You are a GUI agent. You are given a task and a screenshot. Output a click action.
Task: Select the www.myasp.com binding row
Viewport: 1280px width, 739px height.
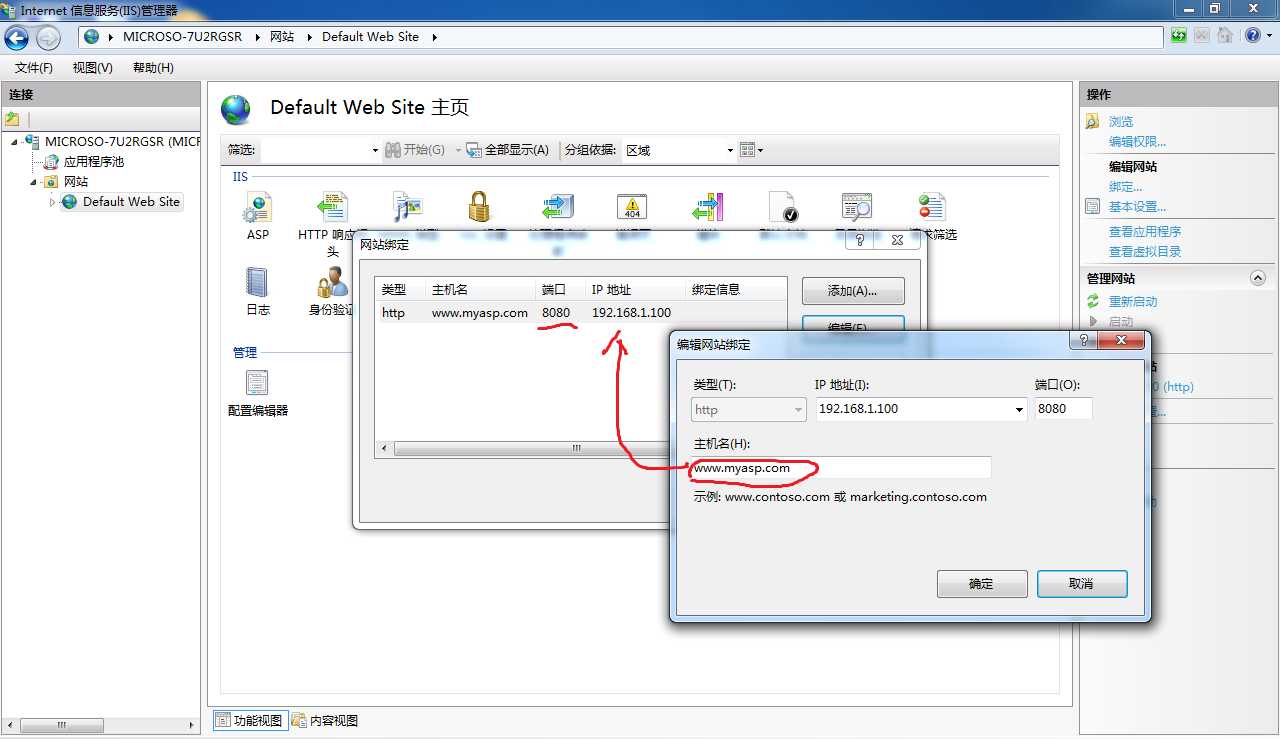tap(582, 313)
